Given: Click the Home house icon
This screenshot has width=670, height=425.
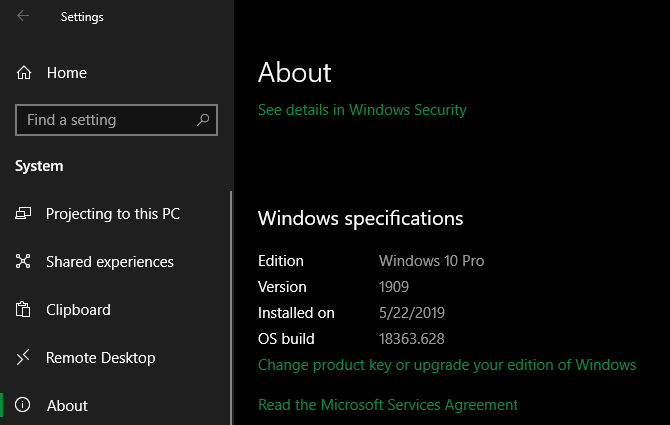Looking at the screenshot, I should 24,73.
